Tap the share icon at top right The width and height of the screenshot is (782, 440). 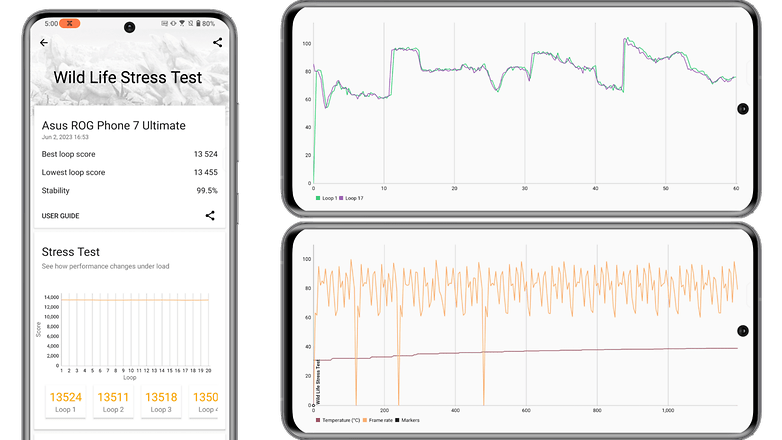pos(217,42)
